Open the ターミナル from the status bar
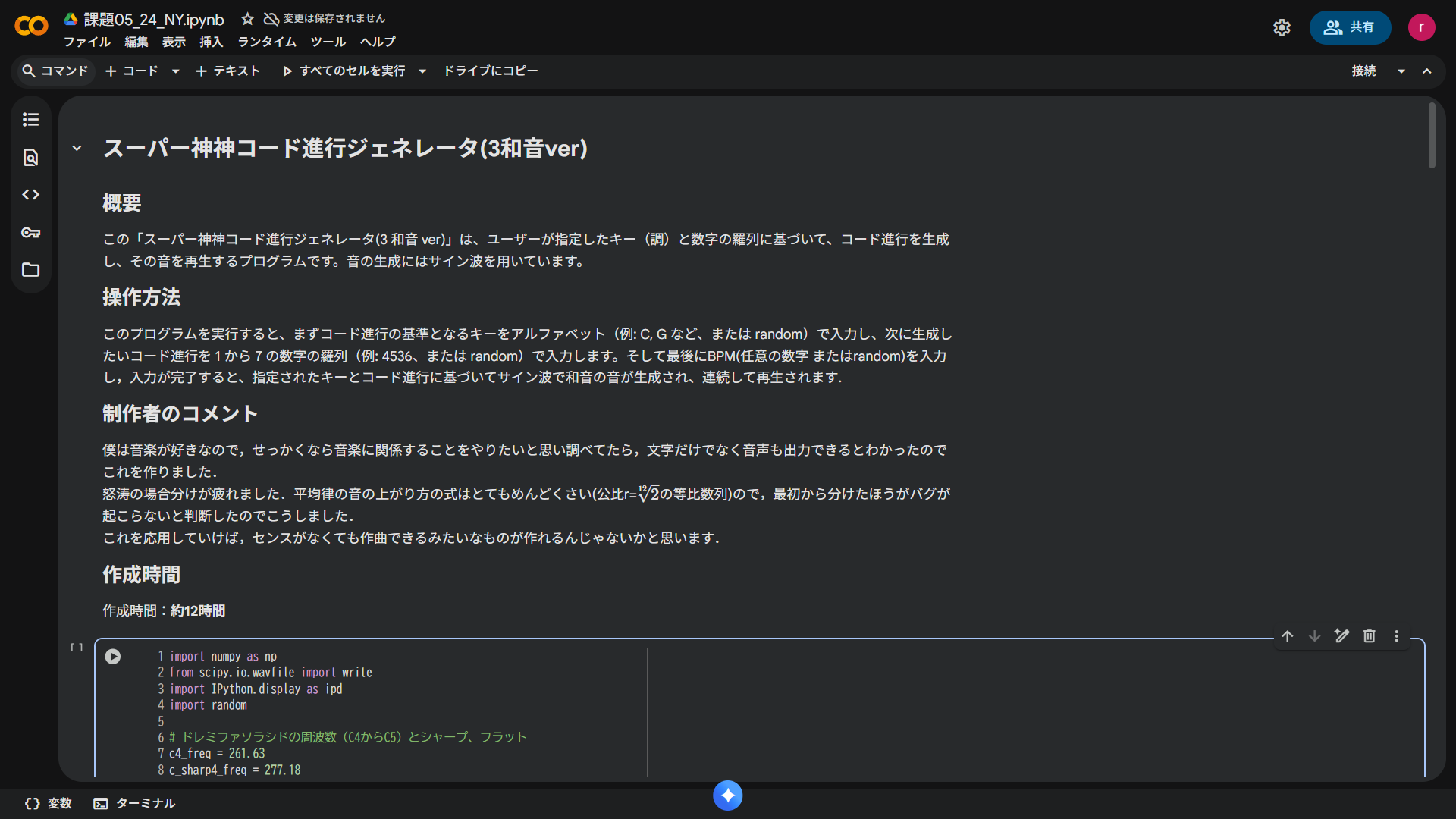 pyautogui.click(x=133, y=803)
